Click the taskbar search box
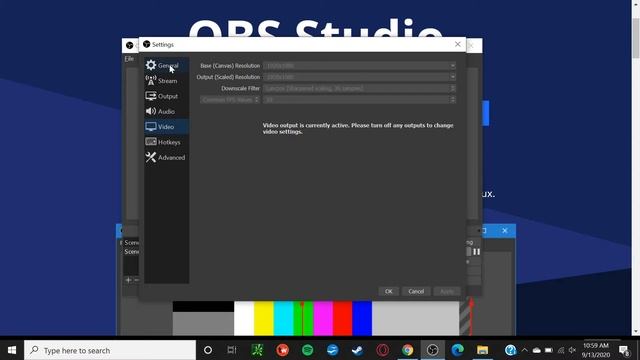Screen dimensions: 640x360 [110, 350]
